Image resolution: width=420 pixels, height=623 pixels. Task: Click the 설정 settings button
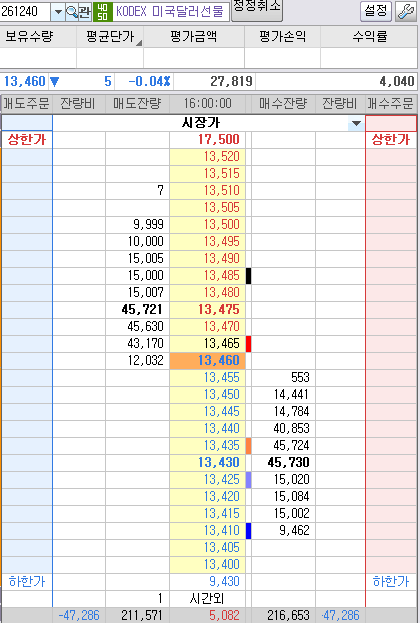tap(376, 11)
